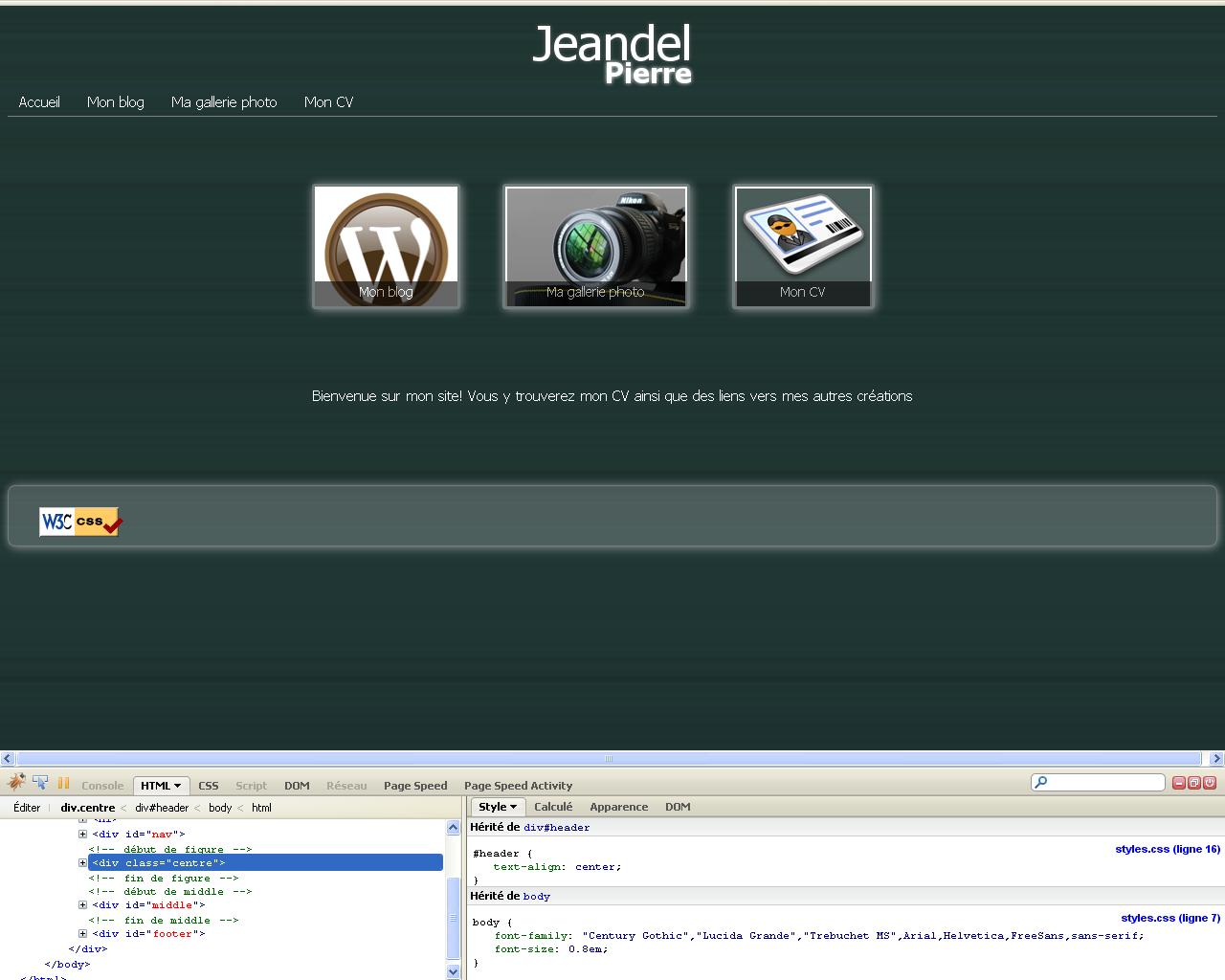1225x980 pixels.
Task: Open Firebug in new window icon
Action: coord(1194,783)
